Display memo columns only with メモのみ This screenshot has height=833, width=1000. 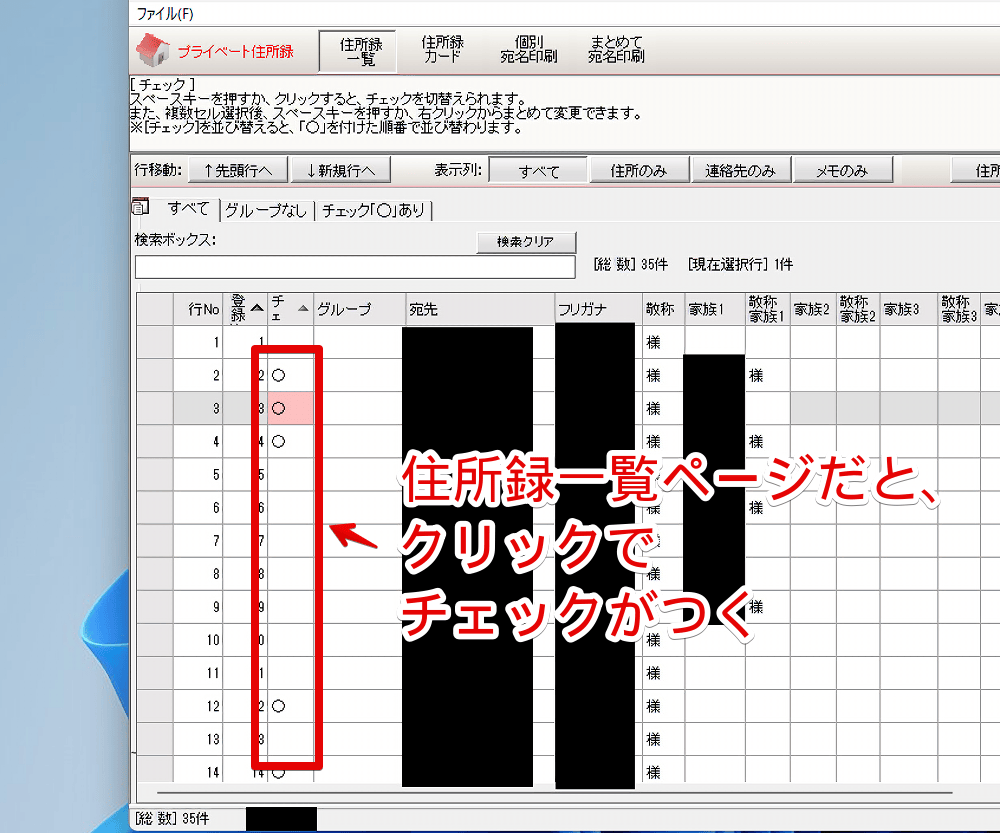842,171
